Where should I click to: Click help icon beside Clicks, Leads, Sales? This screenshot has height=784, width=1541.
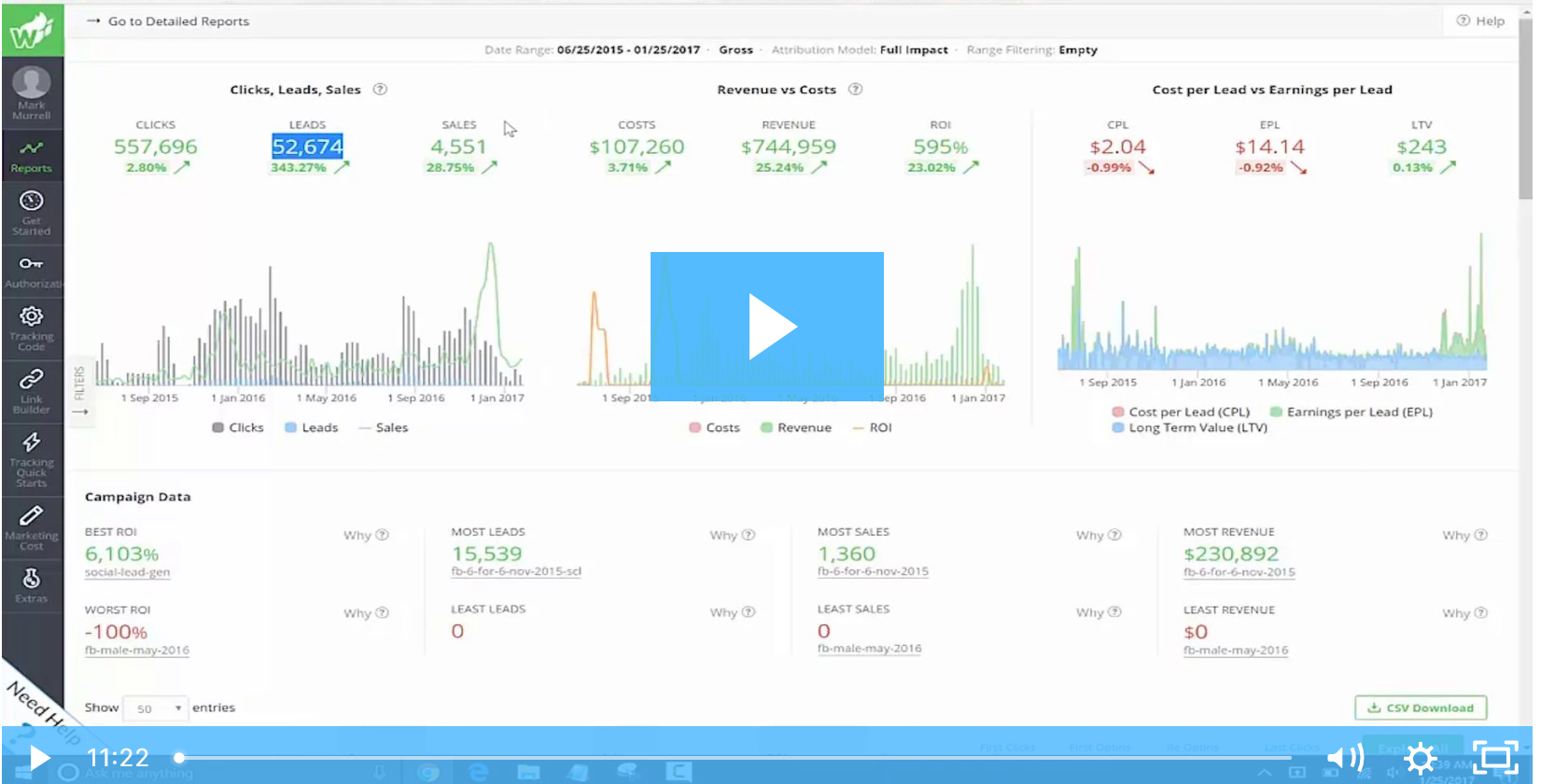(380, 90)
